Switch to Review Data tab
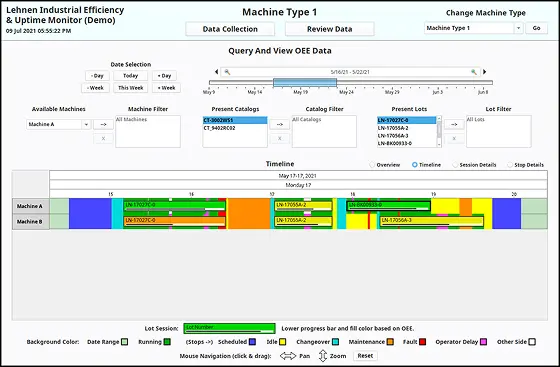560x367 pixels. 330,29
